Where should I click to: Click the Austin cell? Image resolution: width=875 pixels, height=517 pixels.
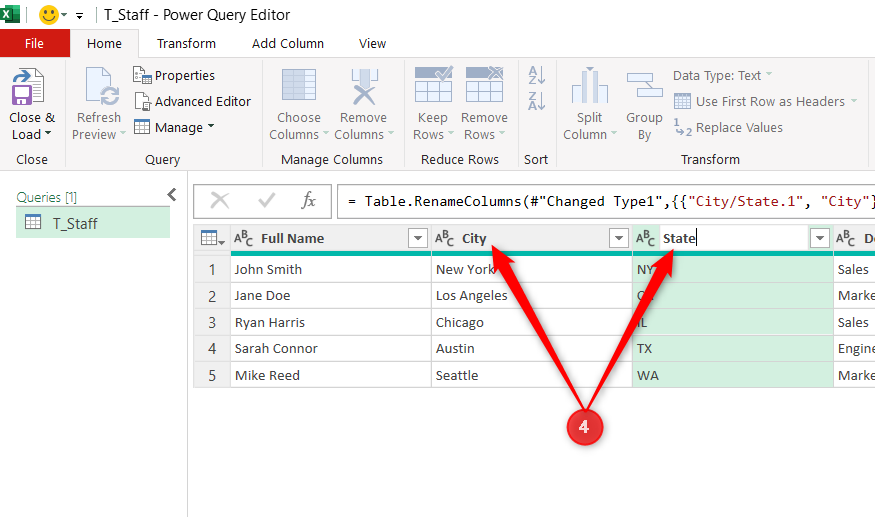(532, 349)
